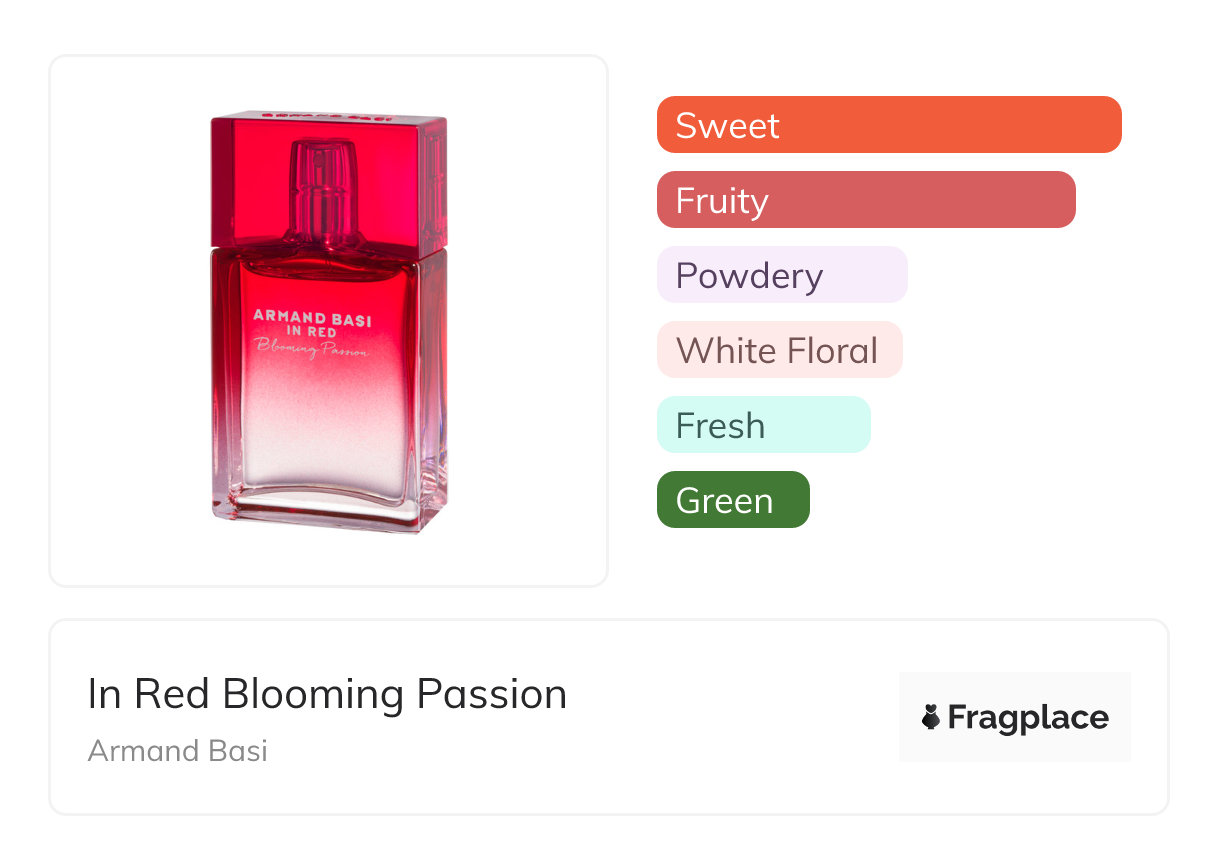The width and height of the screenshot is (1218, 864).
Task: Open the Armand Basi brand link
Action: (177, 751)
